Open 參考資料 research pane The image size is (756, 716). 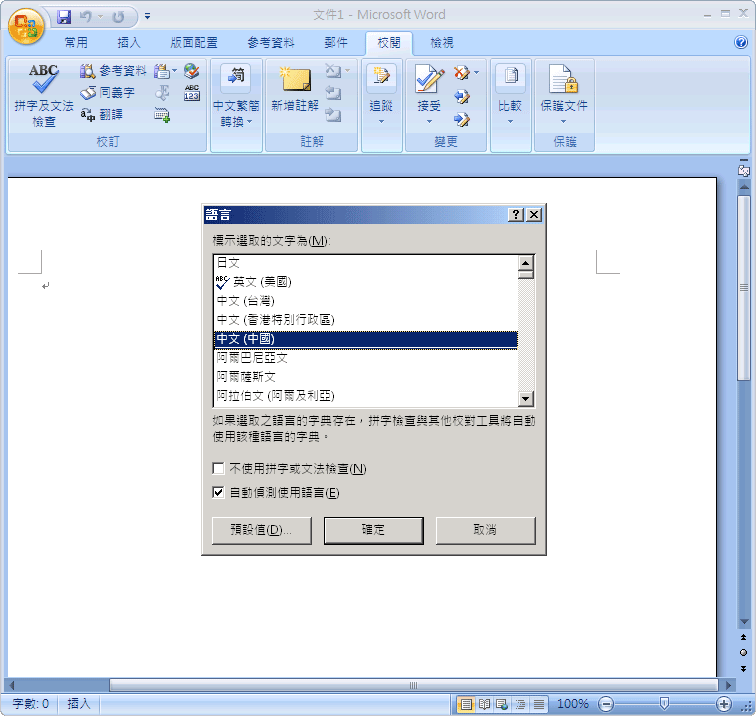coord(113,71)
